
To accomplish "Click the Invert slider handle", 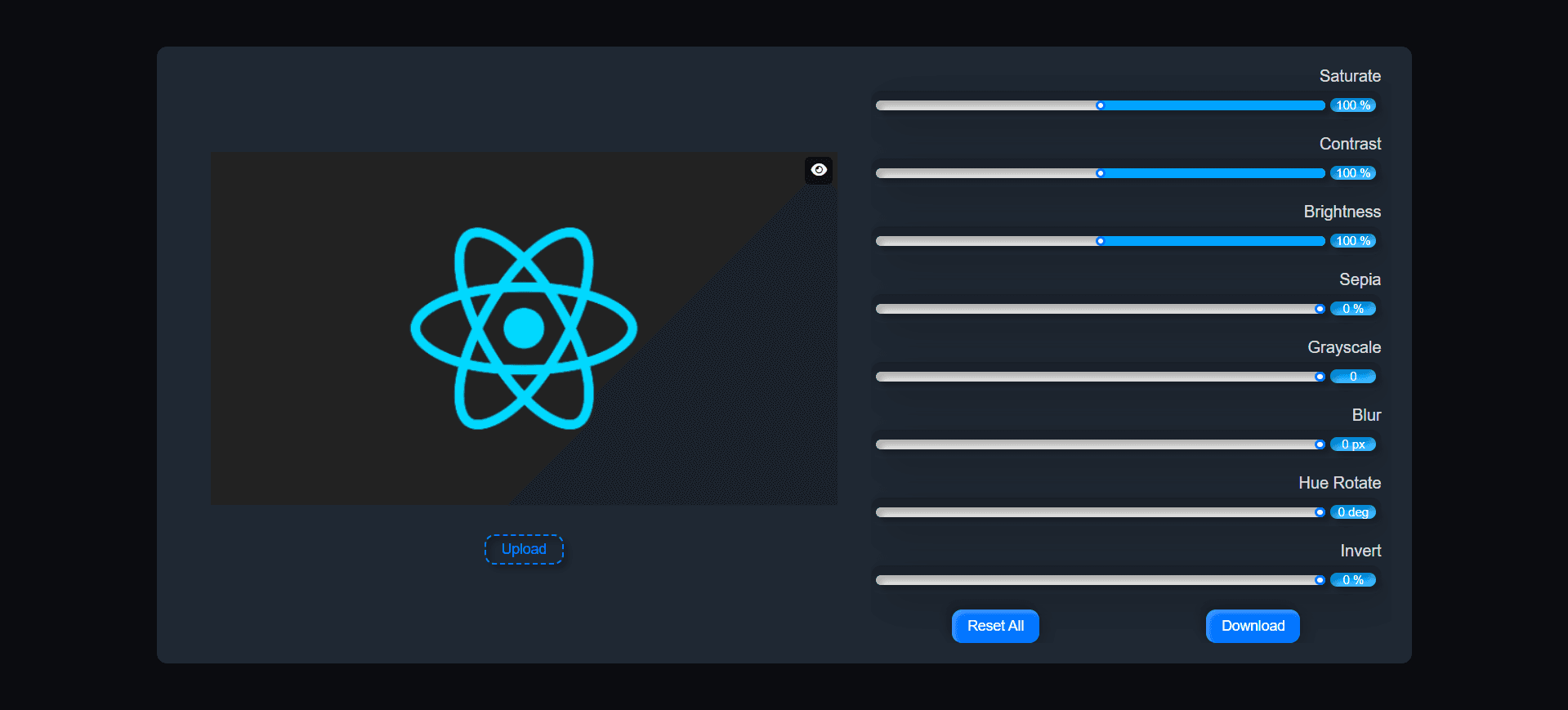I will click(x=1320, y=580).
